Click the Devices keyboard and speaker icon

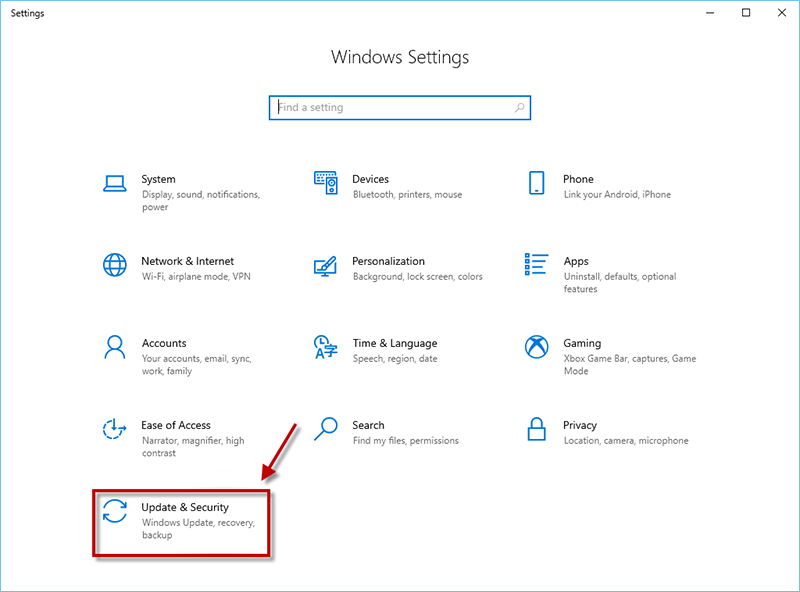326,183
